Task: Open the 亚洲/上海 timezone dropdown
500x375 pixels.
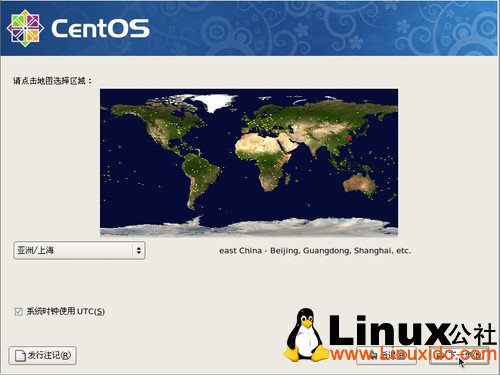Action: tap(79, 250)
